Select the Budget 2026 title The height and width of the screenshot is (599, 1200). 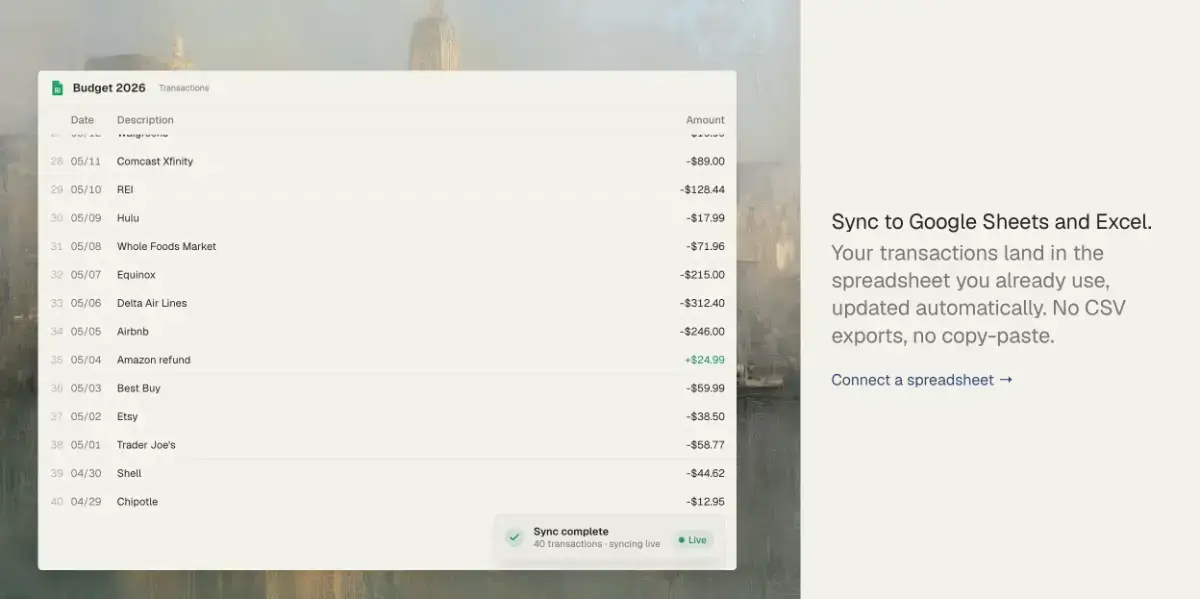[x=109, y=88]
